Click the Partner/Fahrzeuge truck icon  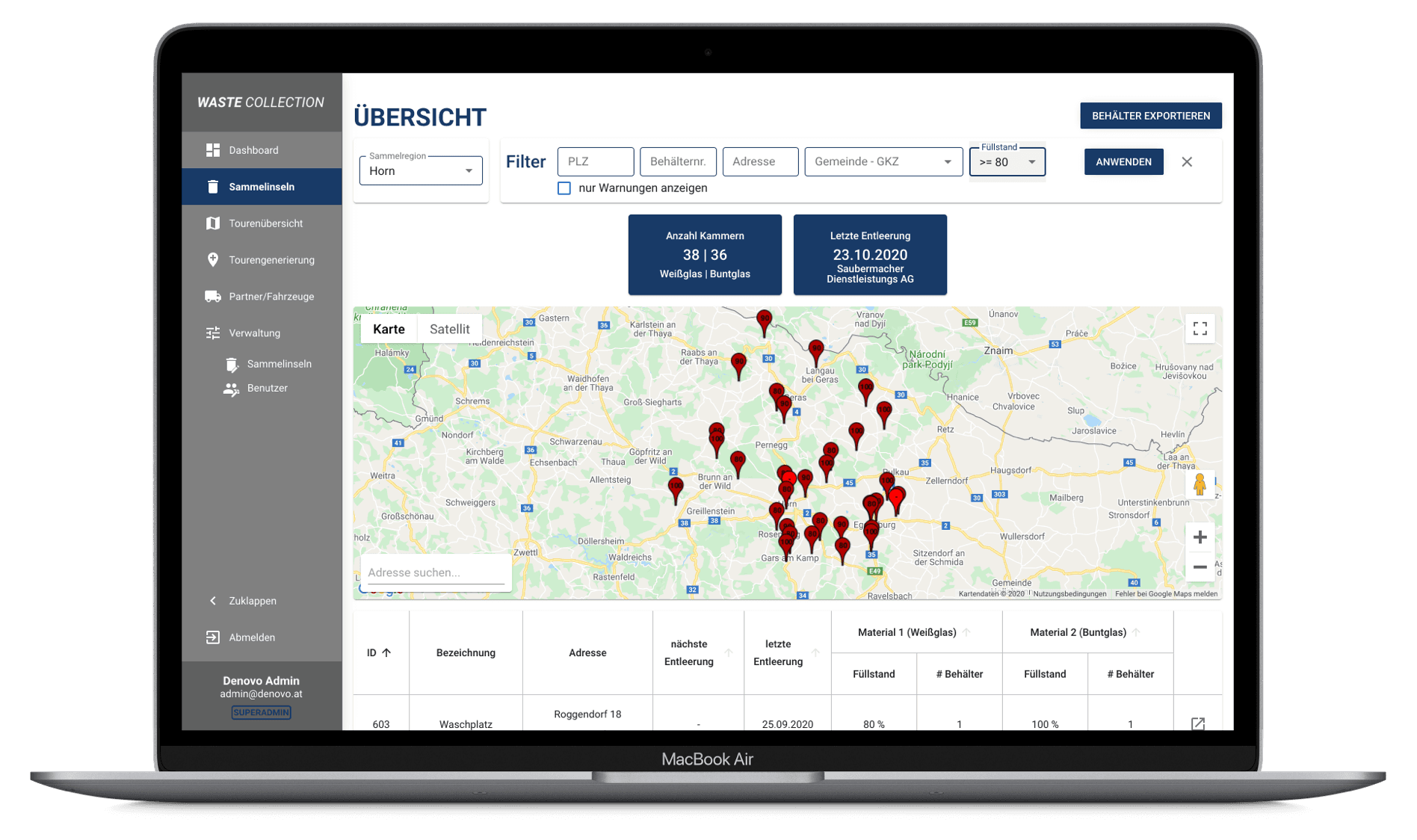pyautogui.click(x=213, y=297)
